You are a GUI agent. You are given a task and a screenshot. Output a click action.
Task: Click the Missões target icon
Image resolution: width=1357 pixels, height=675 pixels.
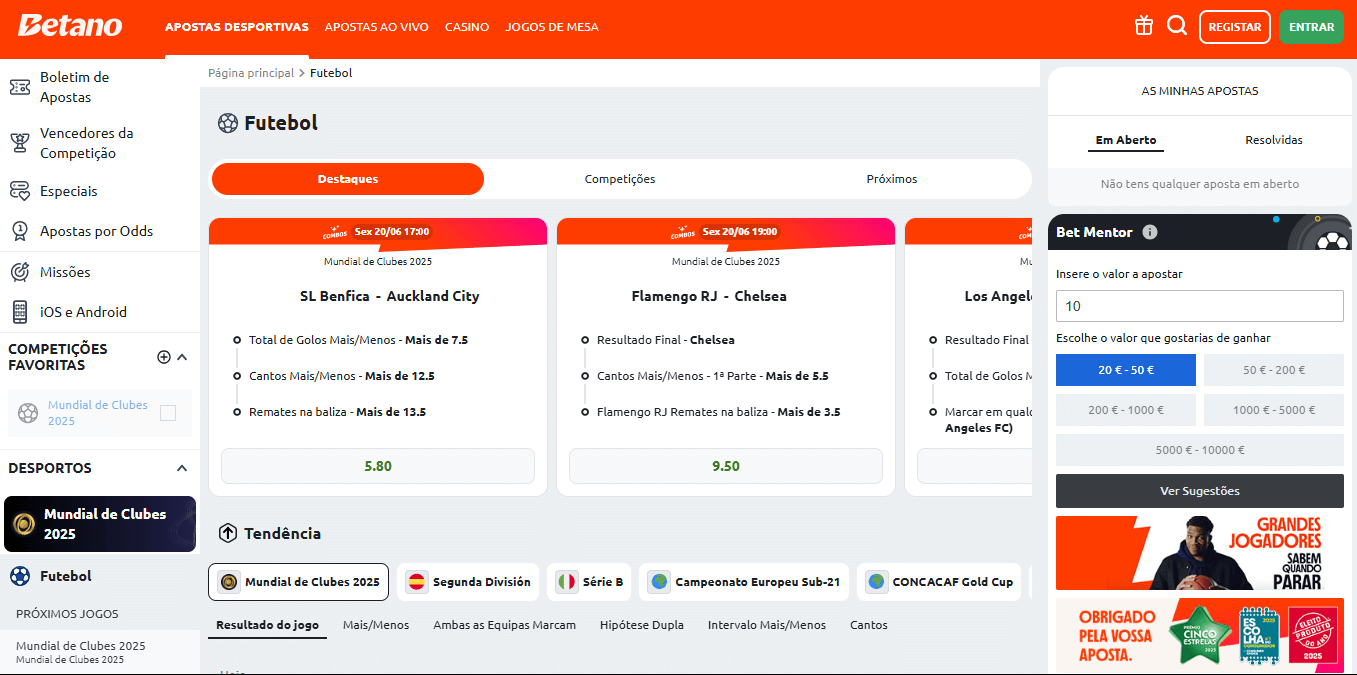[x=19, y=272]
